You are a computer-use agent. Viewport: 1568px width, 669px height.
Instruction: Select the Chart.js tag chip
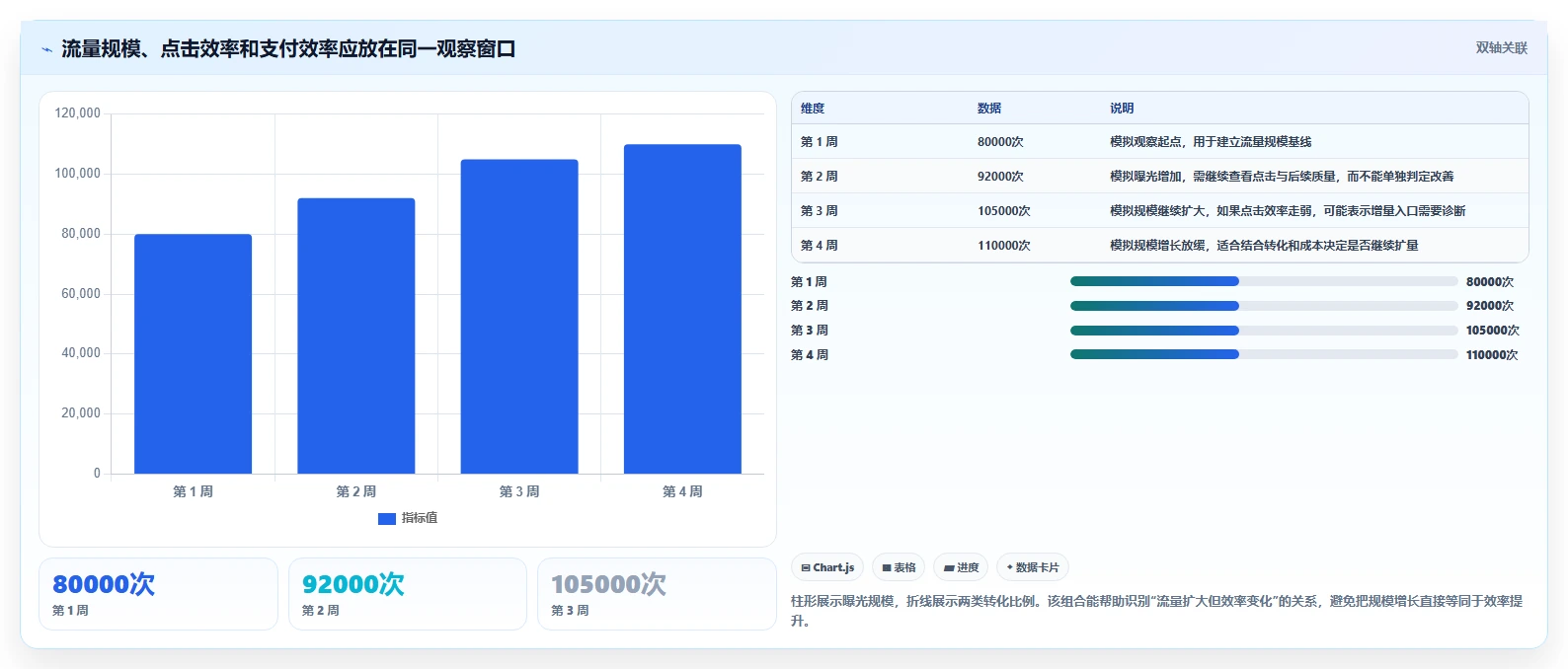[x=827, y=567]
